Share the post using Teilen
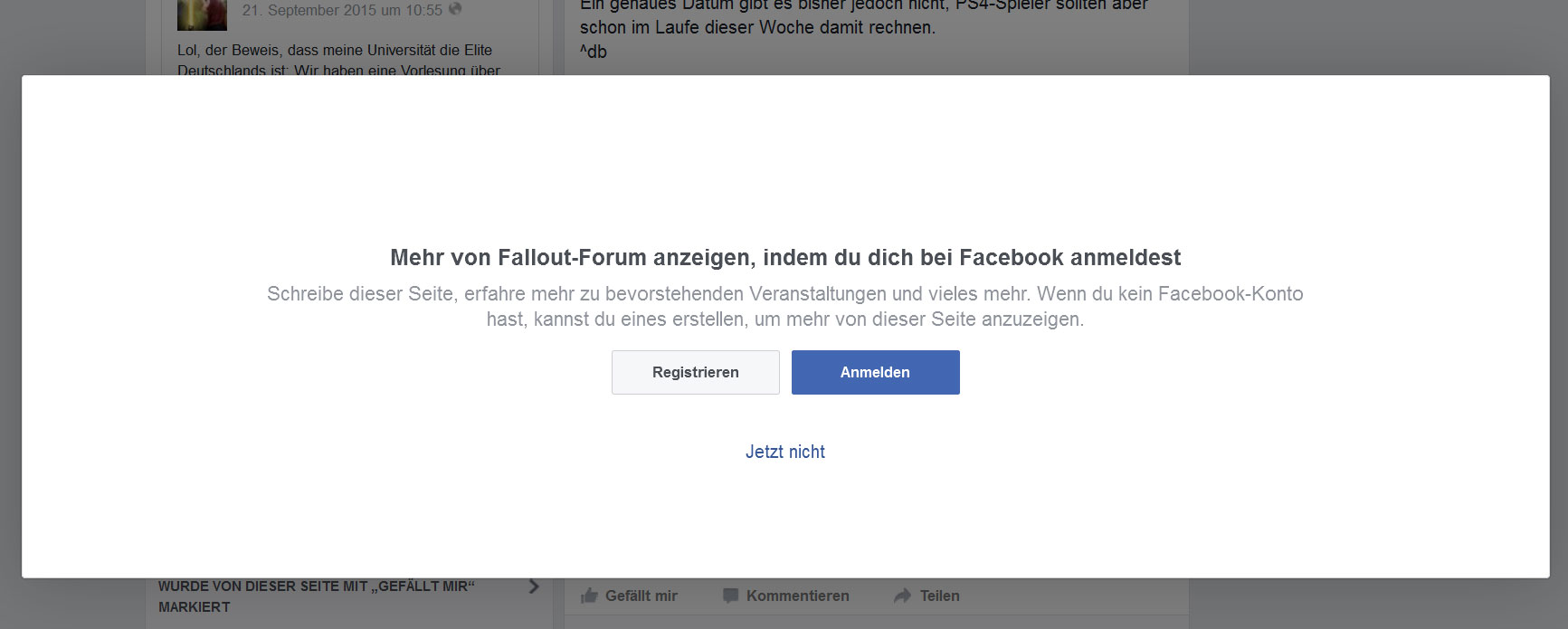This screenshot has height=629, width=1568. [x=927, y=596]
